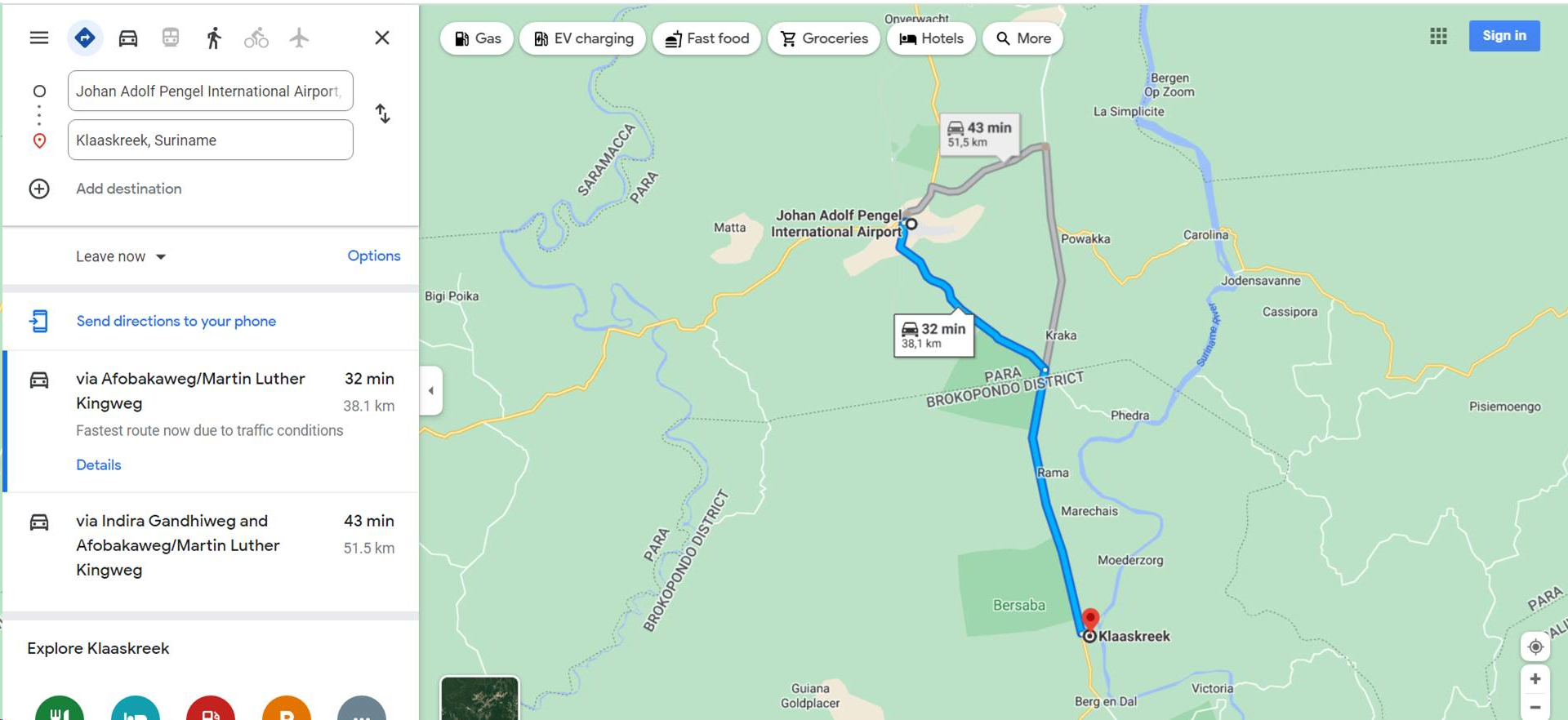This screenshot has width=1568, height=720.
Task: Select cycling travel mode icon
Action: pos(256,38)
